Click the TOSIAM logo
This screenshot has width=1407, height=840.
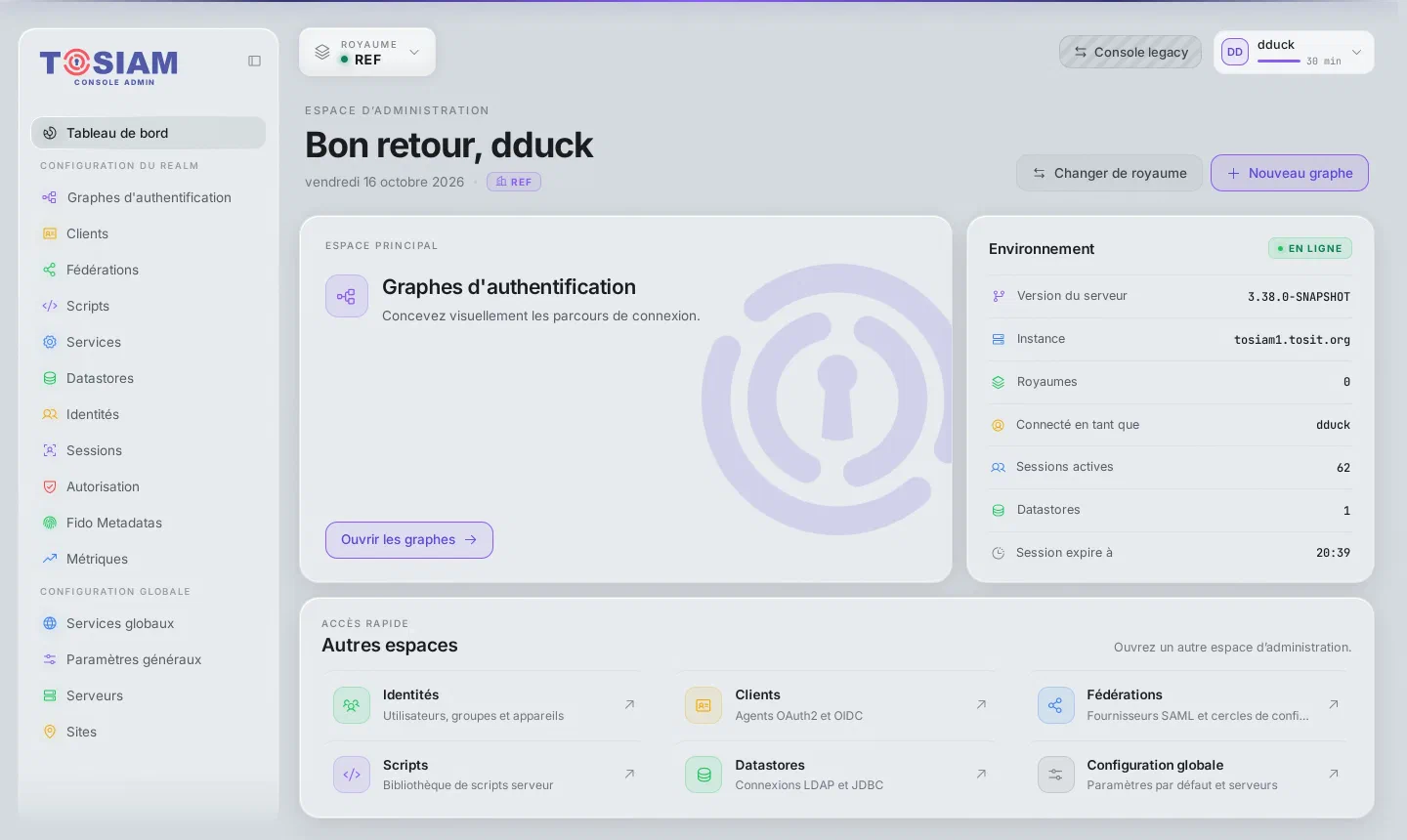pos(108,65)
